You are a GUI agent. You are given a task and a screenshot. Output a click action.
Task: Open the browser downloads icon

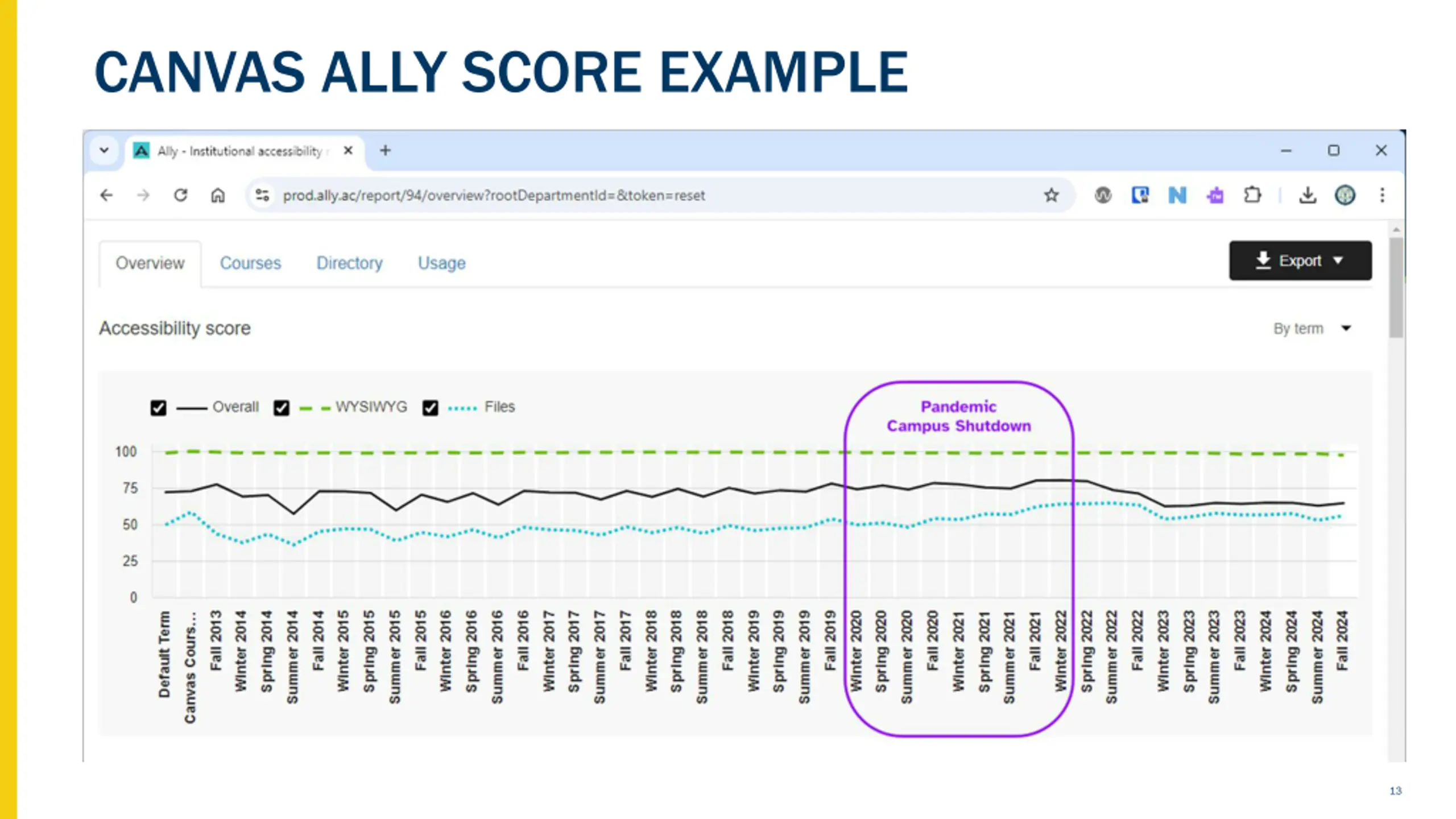coord(1308,195)
